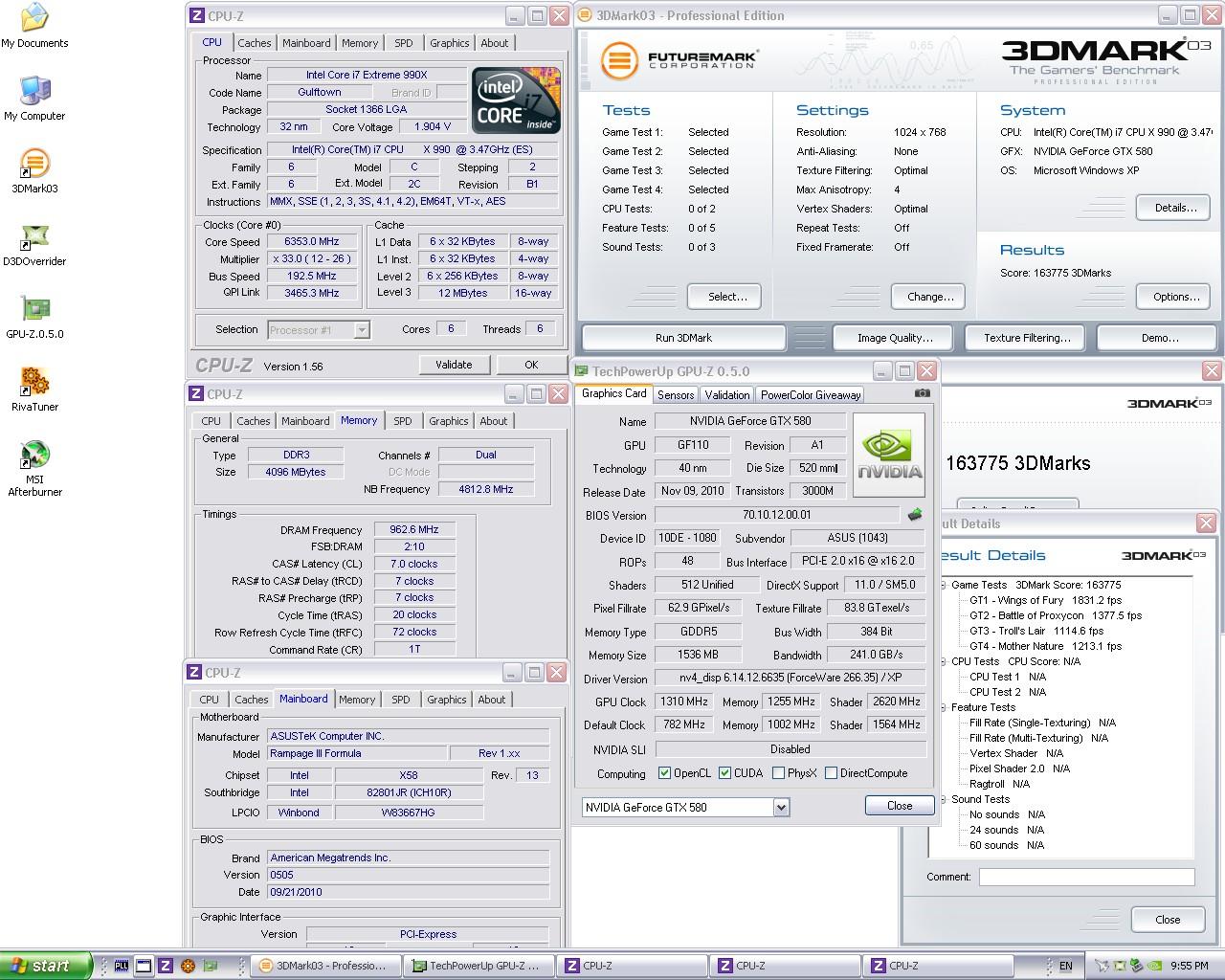Switch to 3DMark03 taskbar button

[x=323, y=966]
